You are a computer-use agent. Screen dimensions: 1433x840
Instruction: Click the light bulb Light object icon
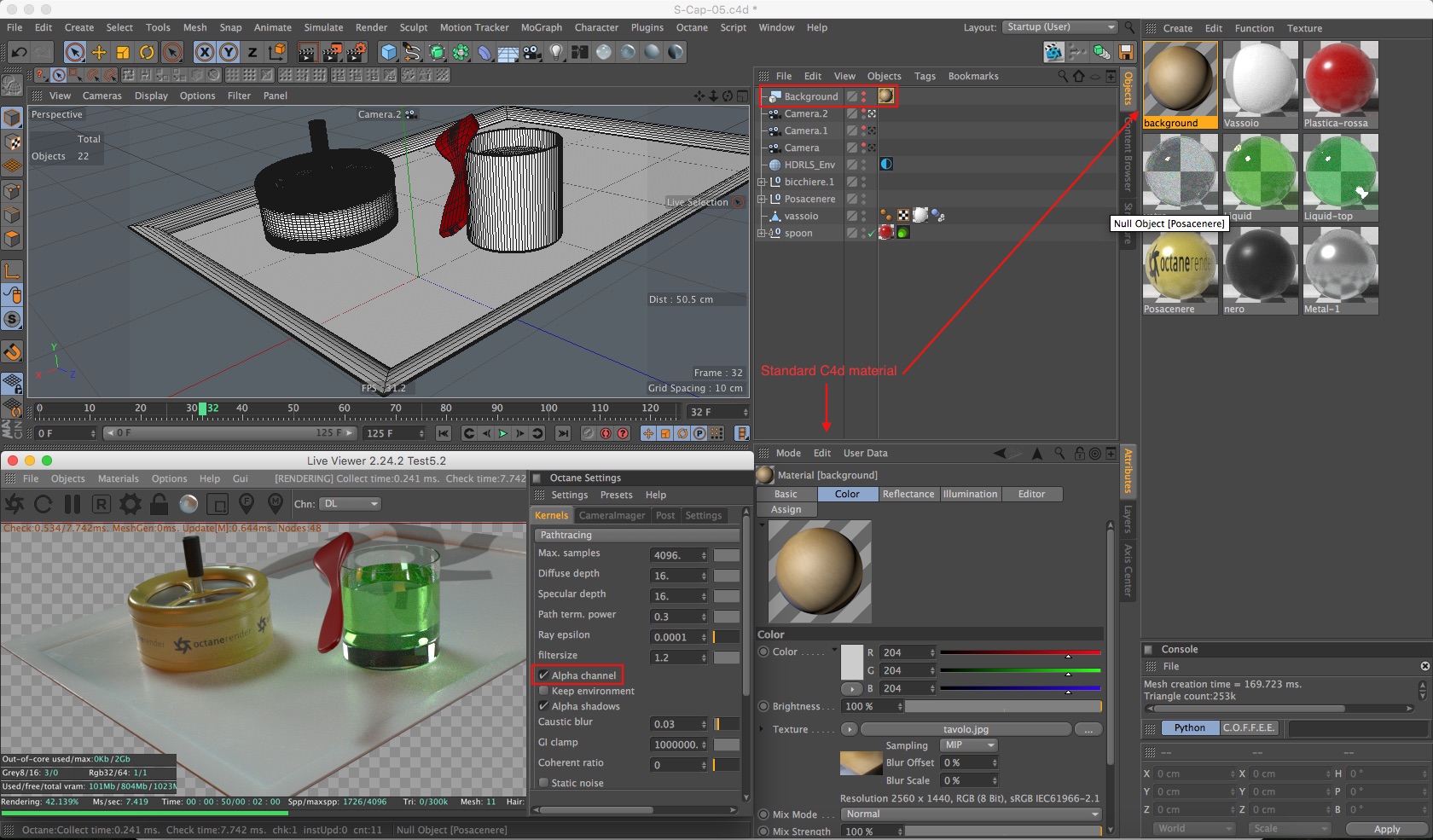point(556,52)
